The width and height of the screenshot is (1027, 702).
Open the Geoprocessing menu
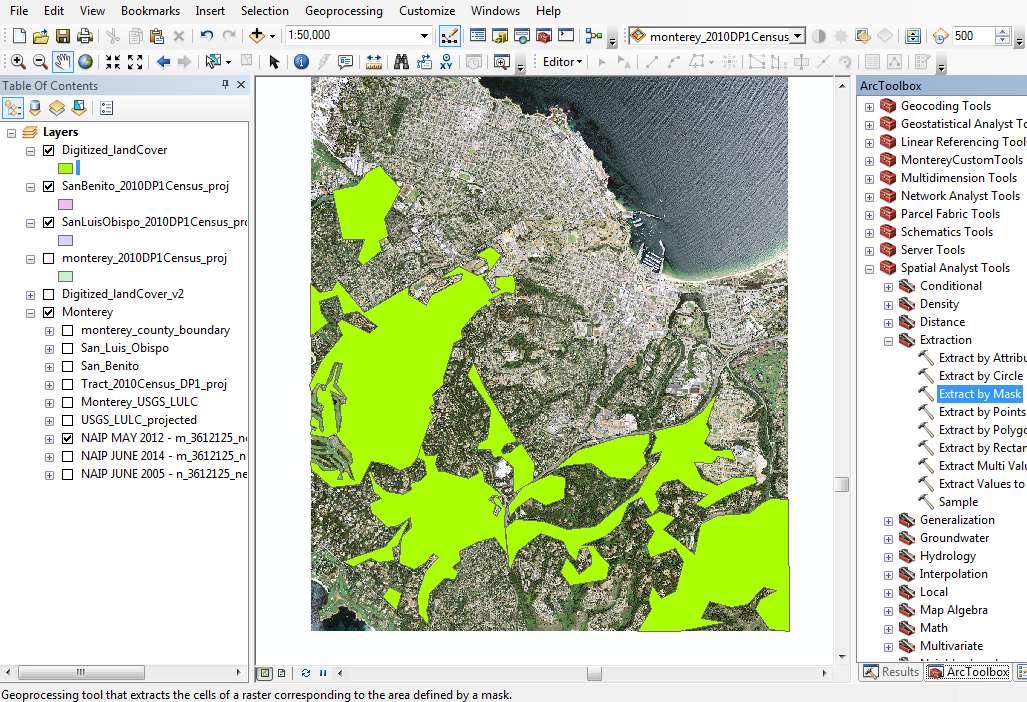click(x=343, y=11)
